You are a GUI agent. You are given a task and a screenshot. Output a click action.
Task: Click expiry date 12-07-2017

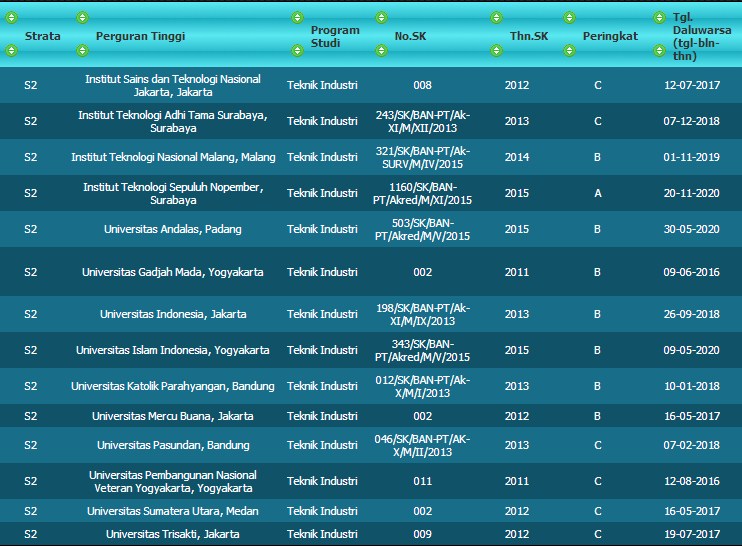[x=692, y=85]
